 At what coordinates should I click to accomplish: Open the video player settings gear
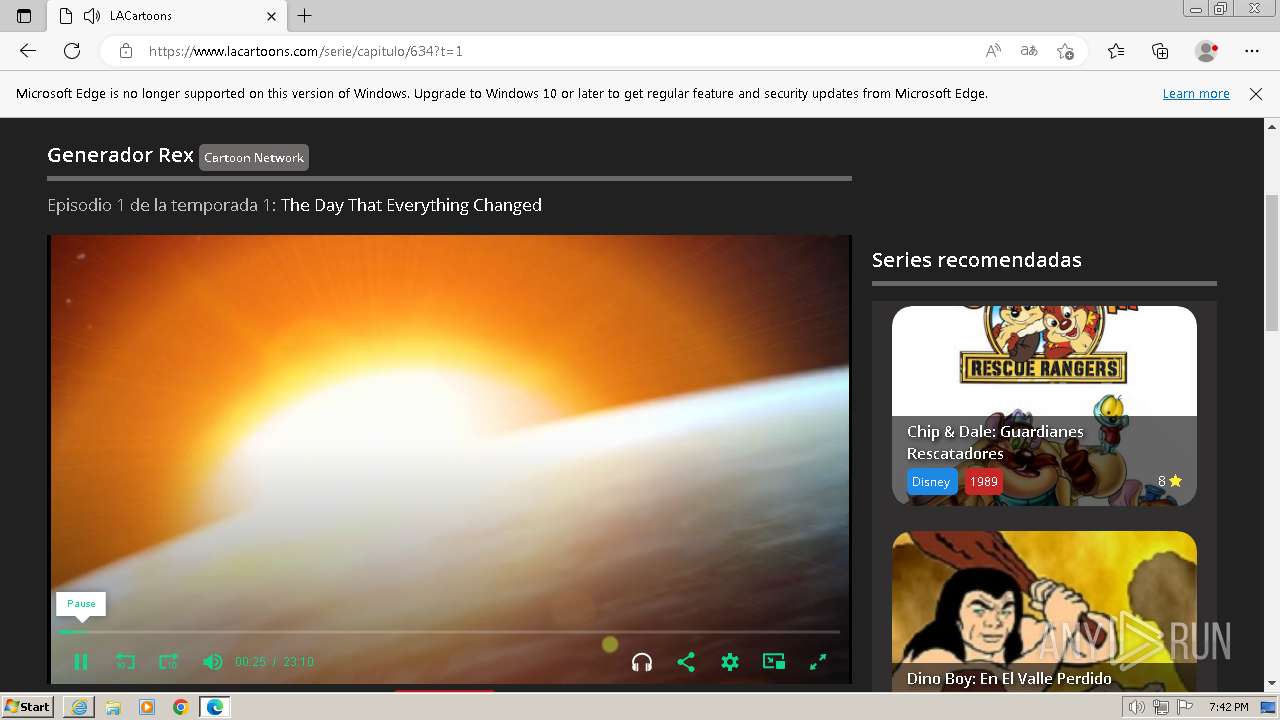coord(730,662)
